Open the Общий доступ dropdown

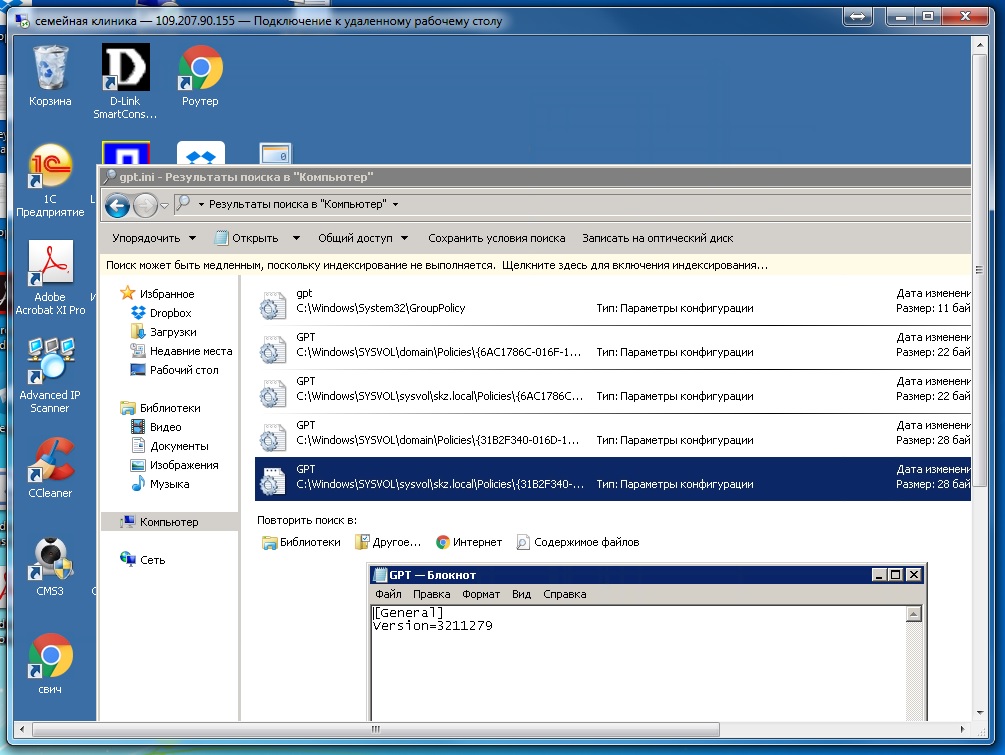pyautogui.click(x=363, y=238)
